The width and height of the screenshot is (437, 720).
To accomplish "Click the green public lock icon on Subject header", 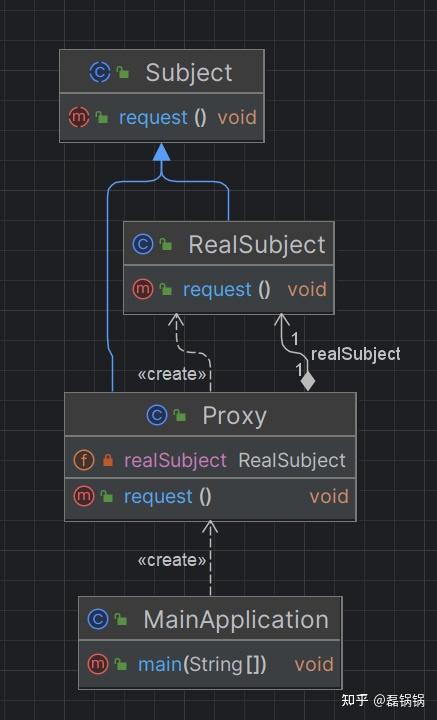I will pyautogui.click(x=123, y=72).
